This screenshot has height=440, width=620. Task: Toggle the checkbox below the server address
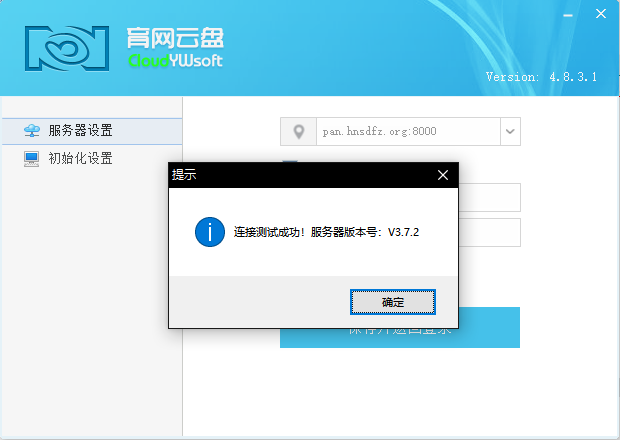(289, 160)
